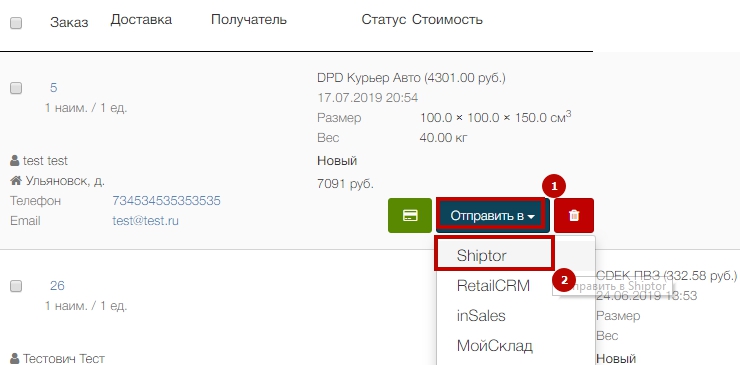Open order number 5 link
This screenshot has width=740, height=365.
(54, 88)
